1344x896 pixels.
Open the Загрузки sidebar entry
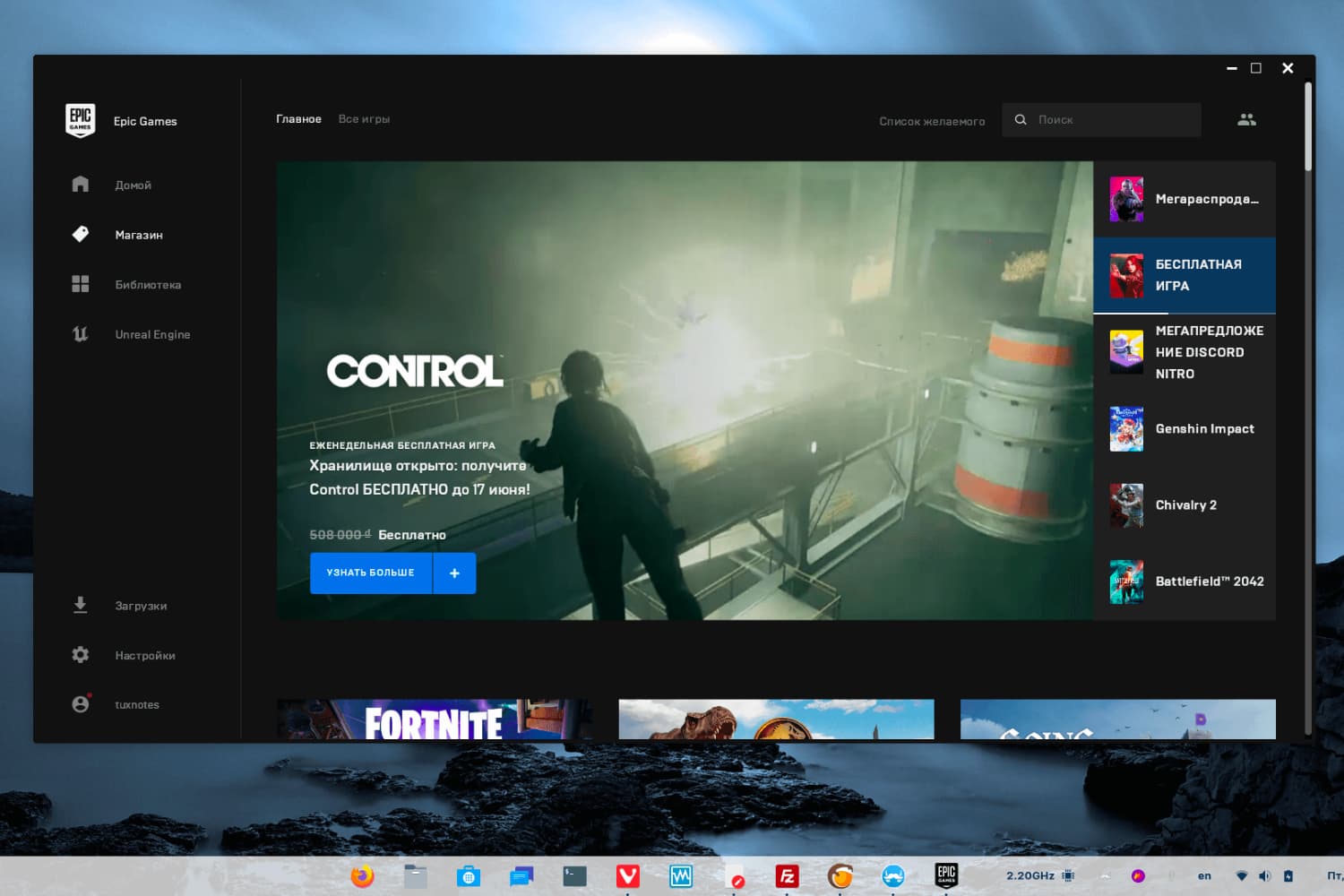pos(141,606)
